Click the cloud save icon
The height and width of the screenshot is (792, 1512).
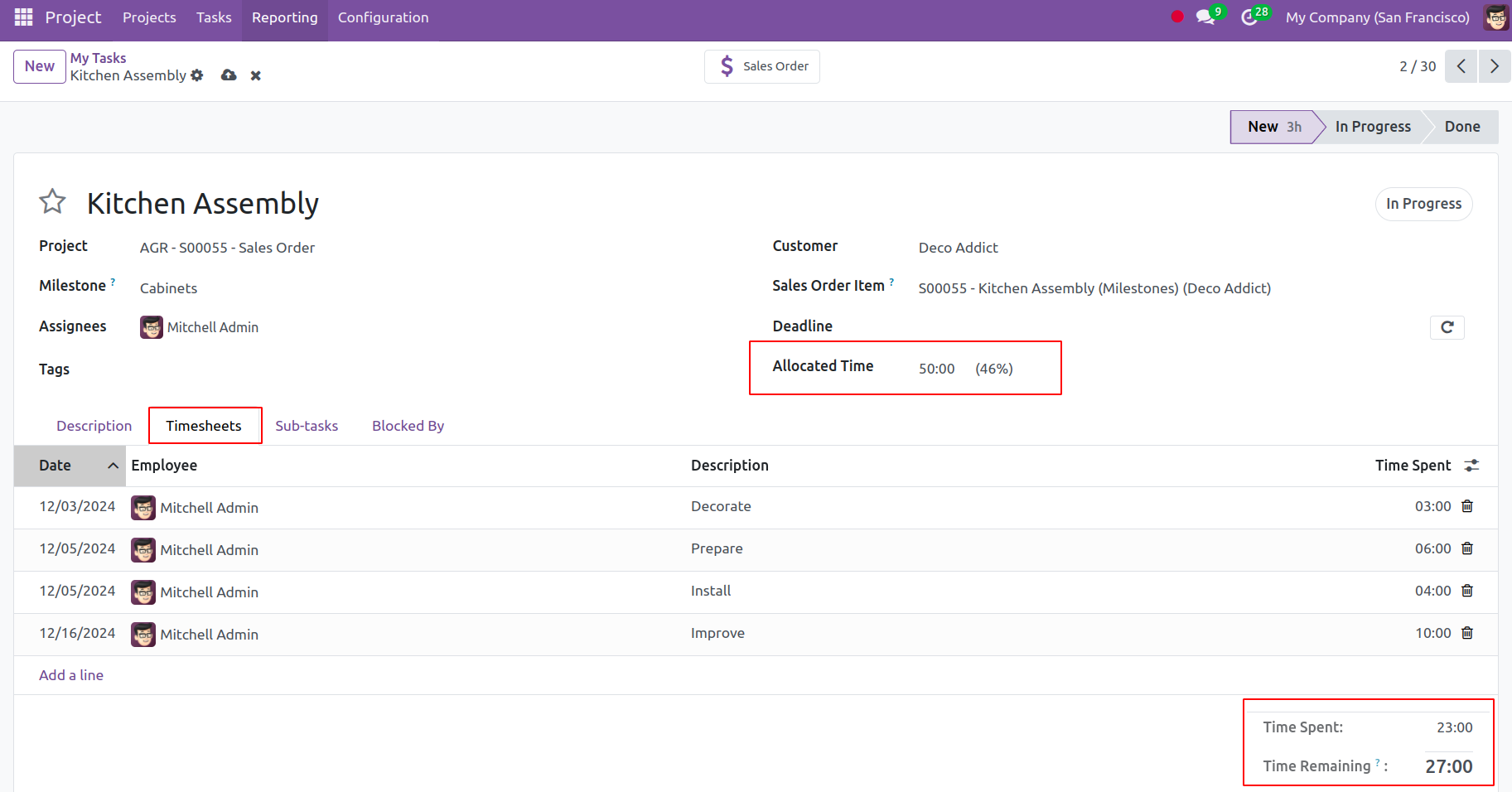click(229, 75)
